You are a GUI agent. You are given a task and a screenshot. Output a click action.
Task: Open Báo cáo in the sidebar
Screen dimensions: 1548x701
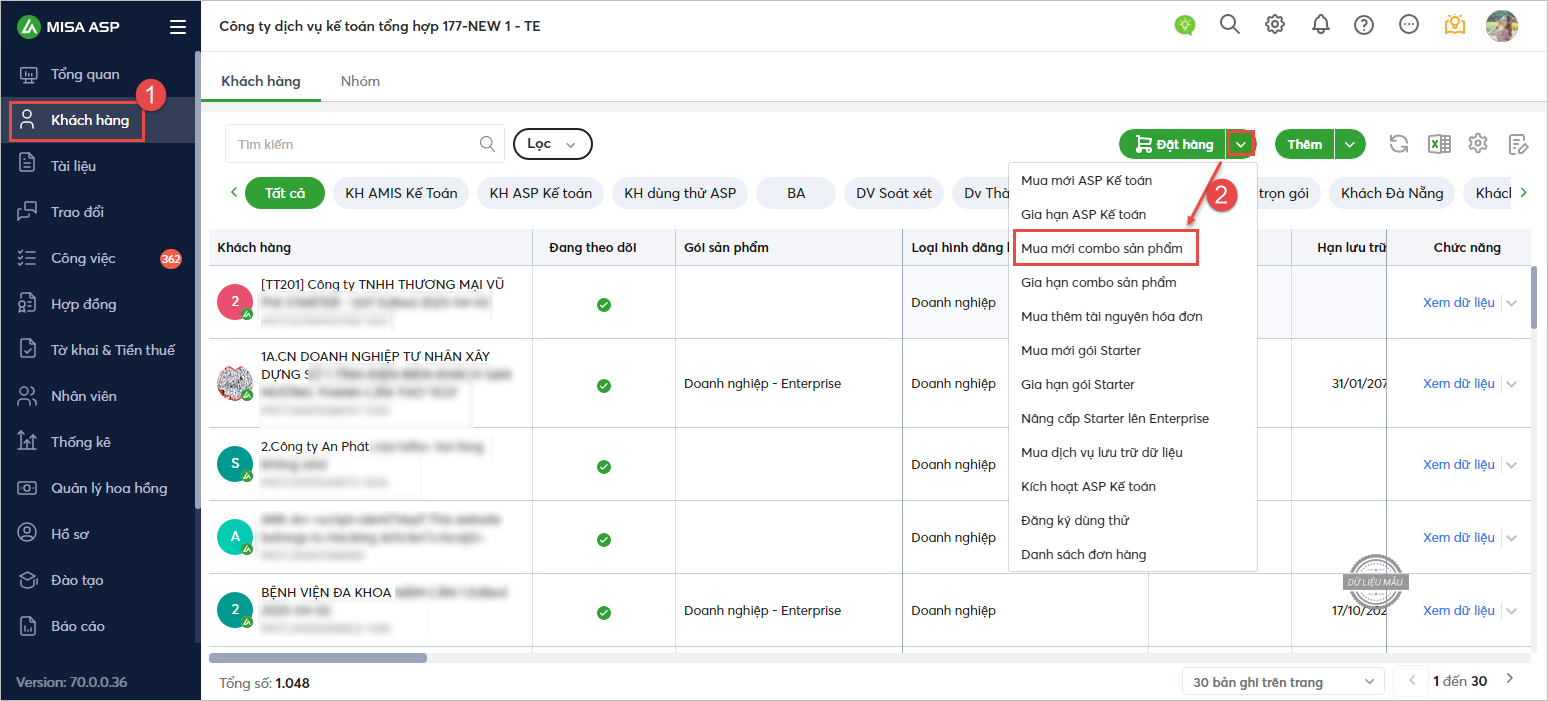coord(78,626)
